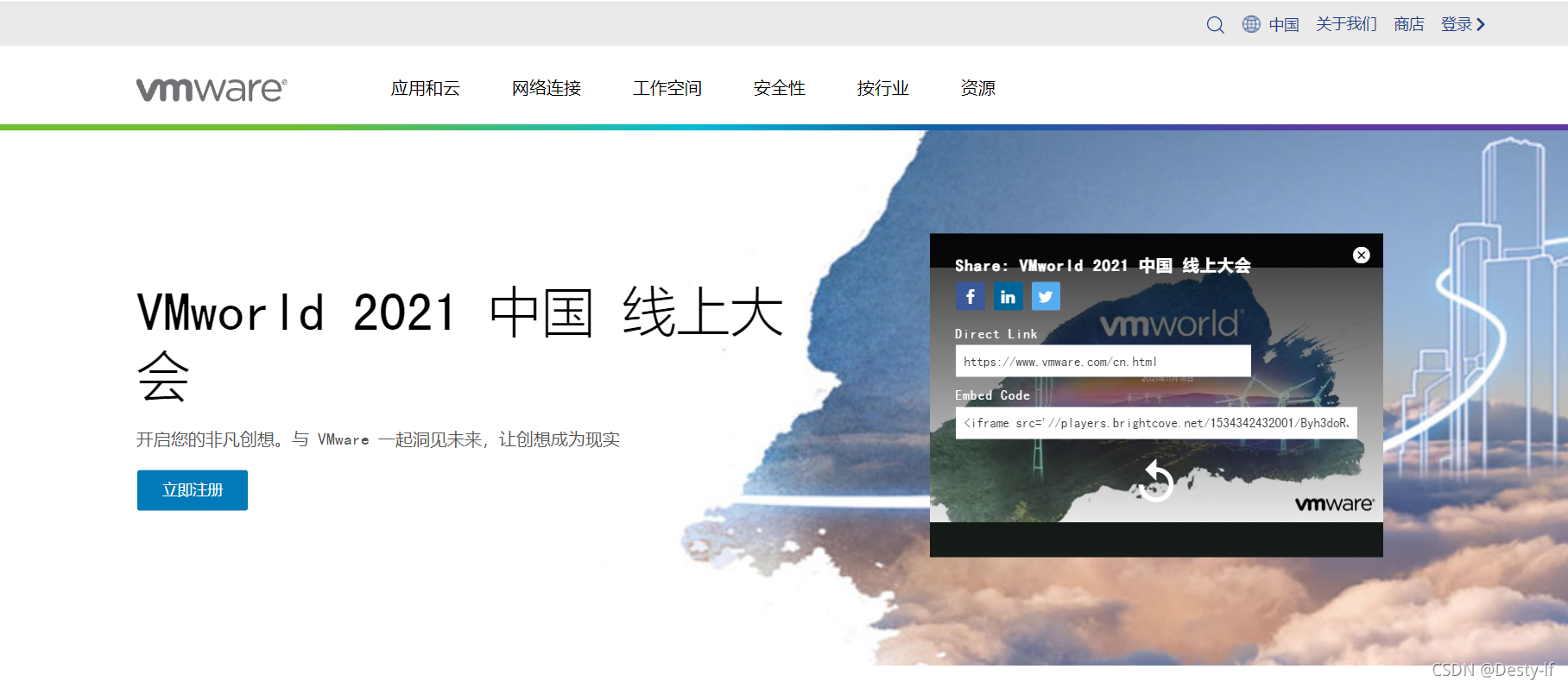The height and width of the screenshot is (688, 1568).
Task: Open the 网络连接 menu
Action: (x=546, y=88)
